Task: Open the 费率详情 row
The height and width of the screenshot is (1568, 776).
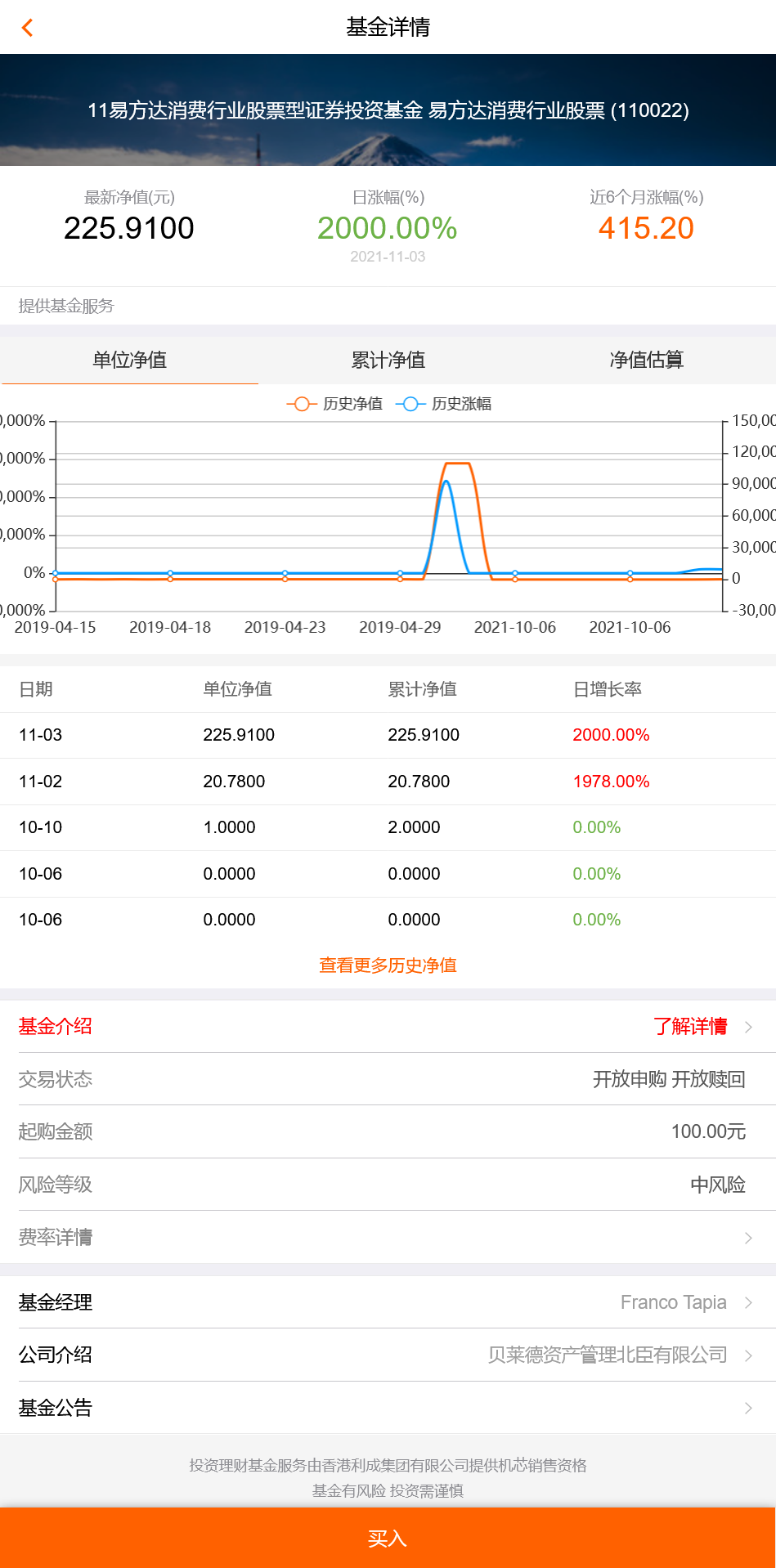Action: click(388, 1237)
